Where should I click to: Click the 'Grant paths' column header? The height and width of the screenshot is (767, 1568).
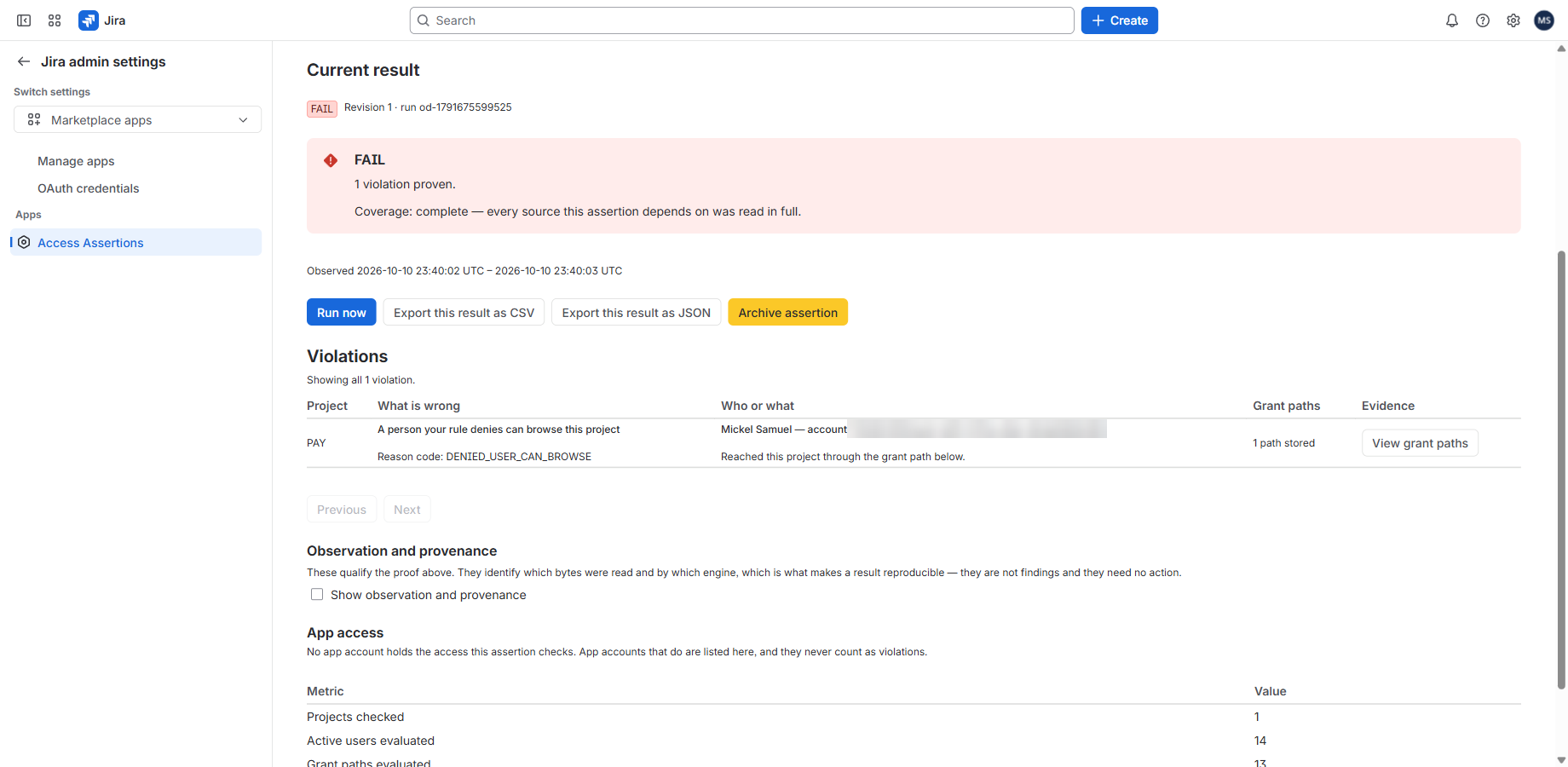1286,406
